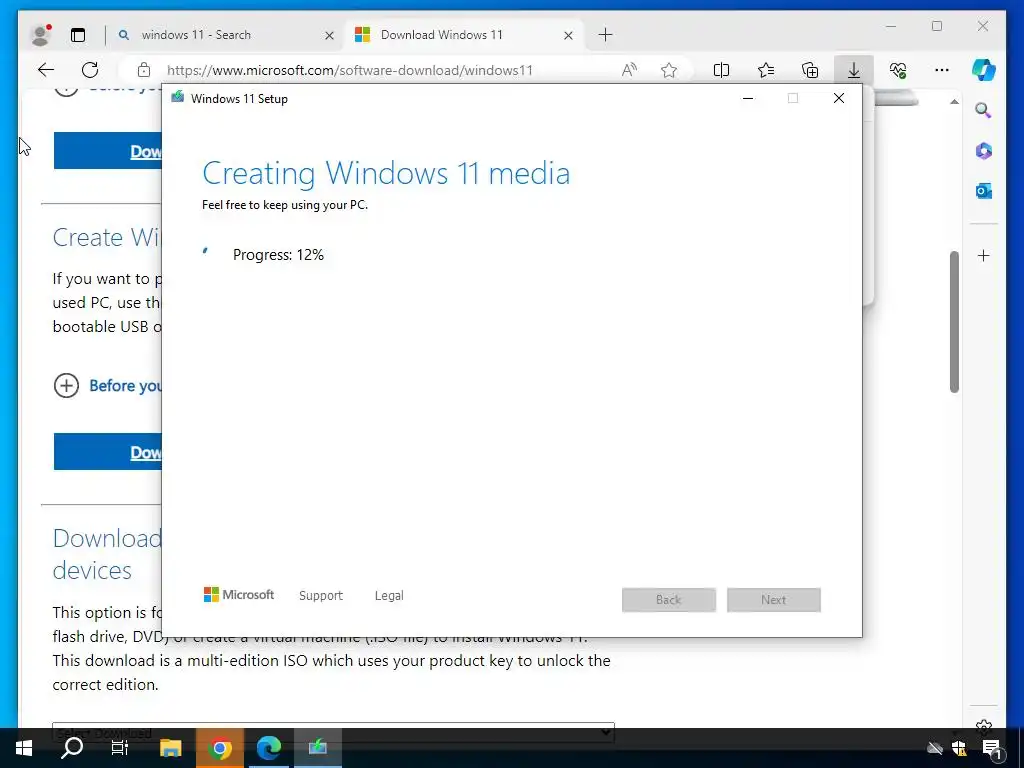Image resolution: width=1024 pixels, height=768 pixels.
Task: Open a new browser tab
Action: pos(605,35)
